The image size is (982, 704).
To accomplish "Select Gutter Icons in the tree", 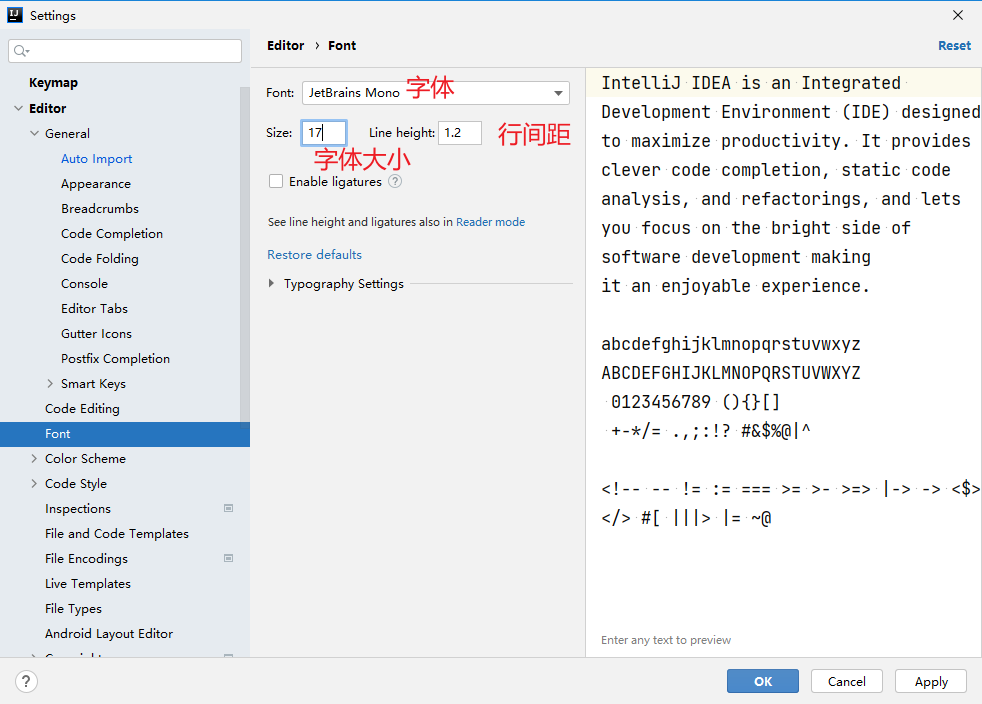I will click(x=96, y=334).
